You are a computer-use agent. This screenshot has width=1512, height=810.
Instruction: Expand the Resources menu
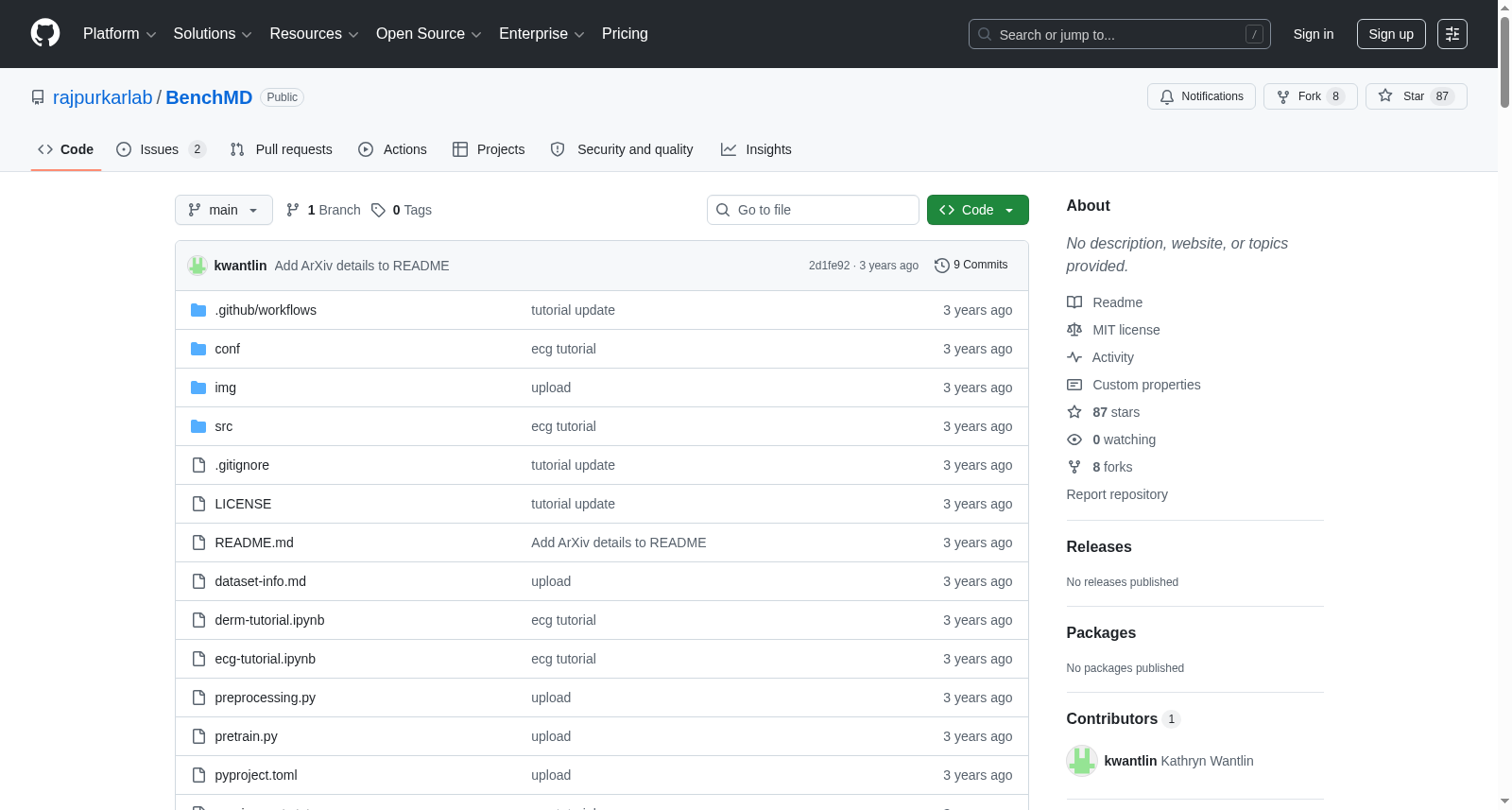(x=314, y=34)
